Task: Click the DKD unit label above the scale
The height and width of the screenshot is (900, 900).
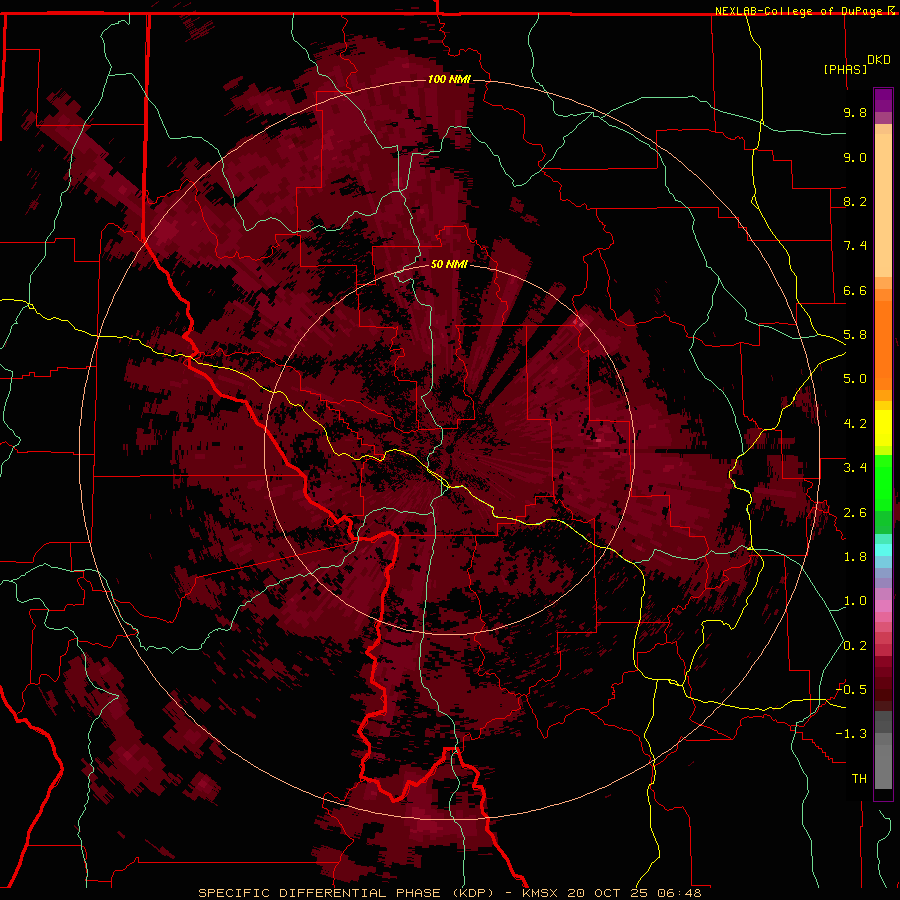Action: 878,60
